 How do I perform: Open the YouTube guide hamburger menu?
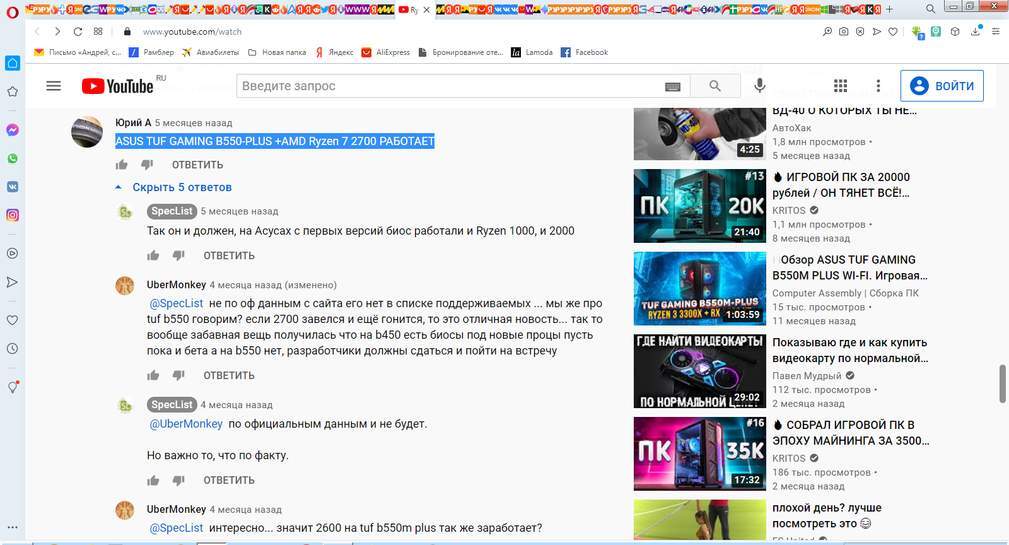point(53,86)
